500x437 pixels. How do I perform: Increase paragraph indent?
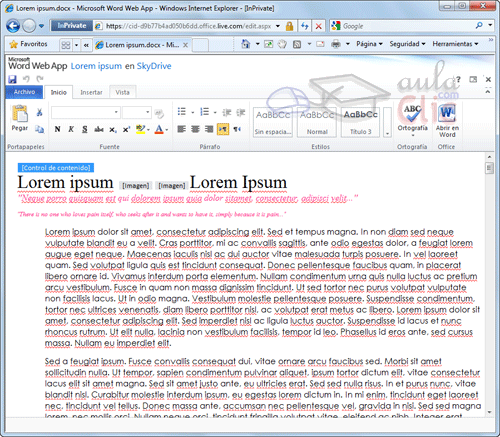pyautogui.click(x=241, y=112)
